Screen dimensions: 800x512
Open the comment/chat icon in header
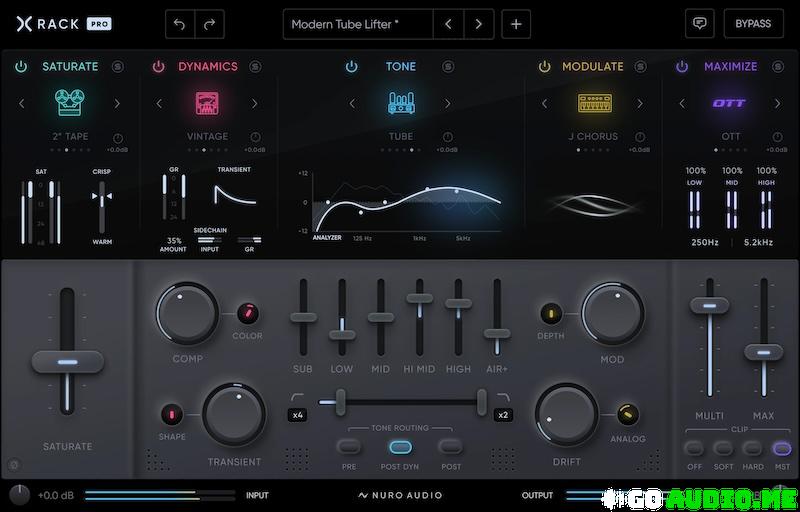(700, 23)
